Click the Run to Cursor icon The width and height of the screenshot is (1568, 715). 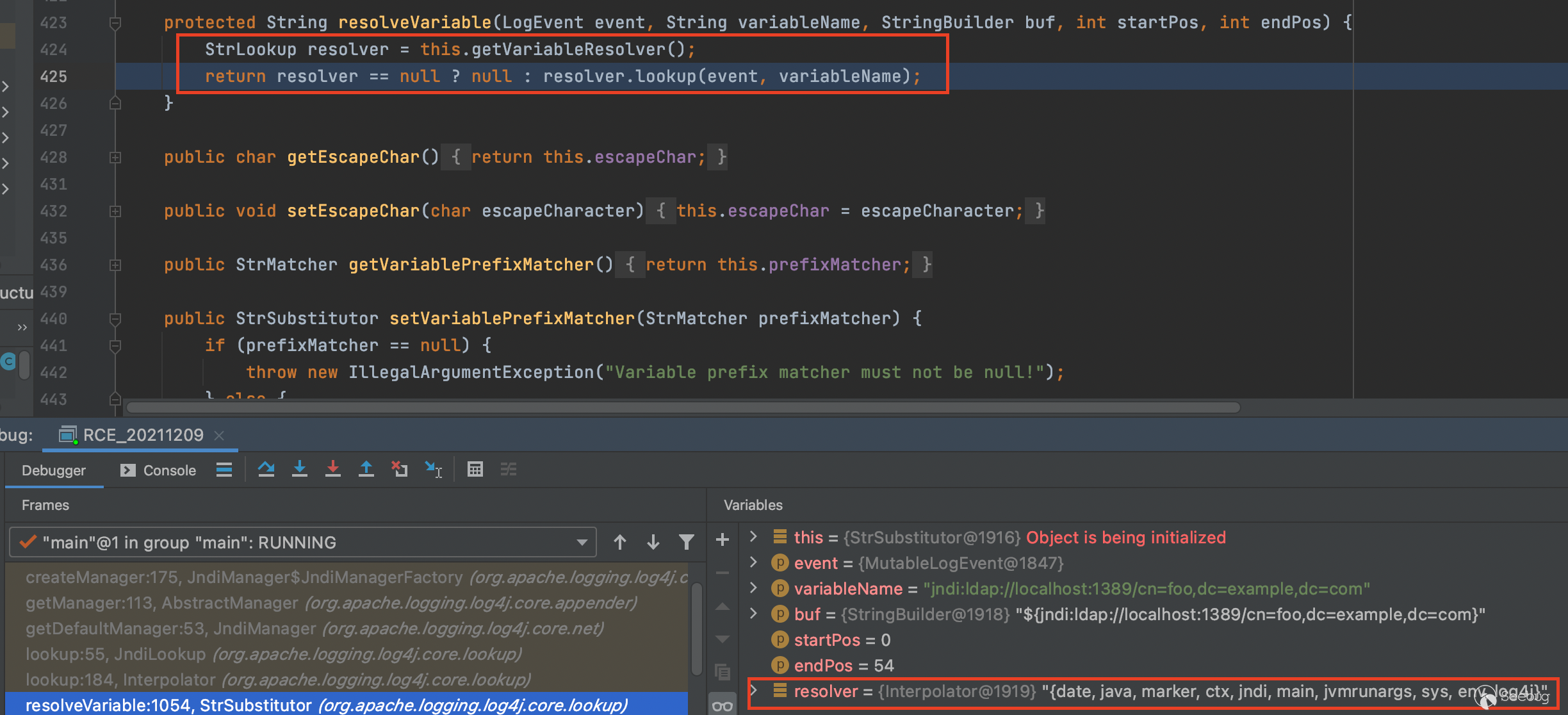click(434, 470)
